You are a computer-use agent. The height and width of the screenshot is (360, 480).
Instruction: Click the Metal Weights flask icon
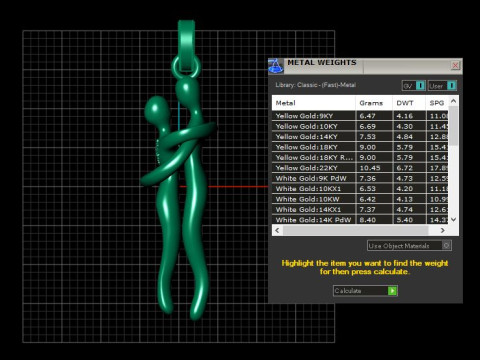tap(276, 66)
